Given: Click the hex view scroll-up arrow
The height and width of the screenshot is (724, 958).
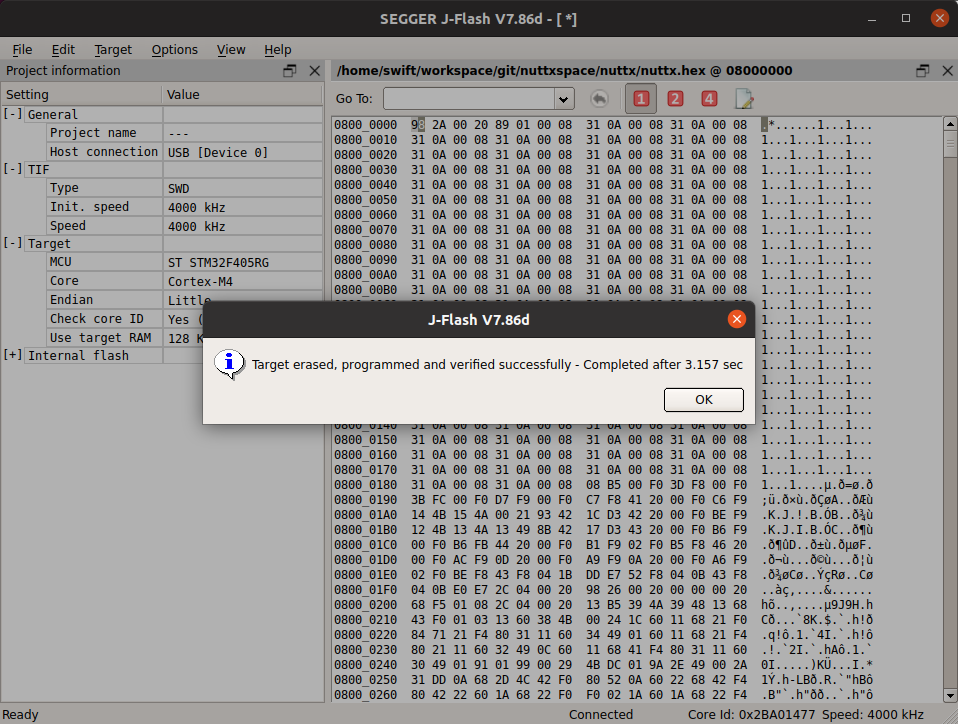Looking at the screenshot, I should click(950, 124).
